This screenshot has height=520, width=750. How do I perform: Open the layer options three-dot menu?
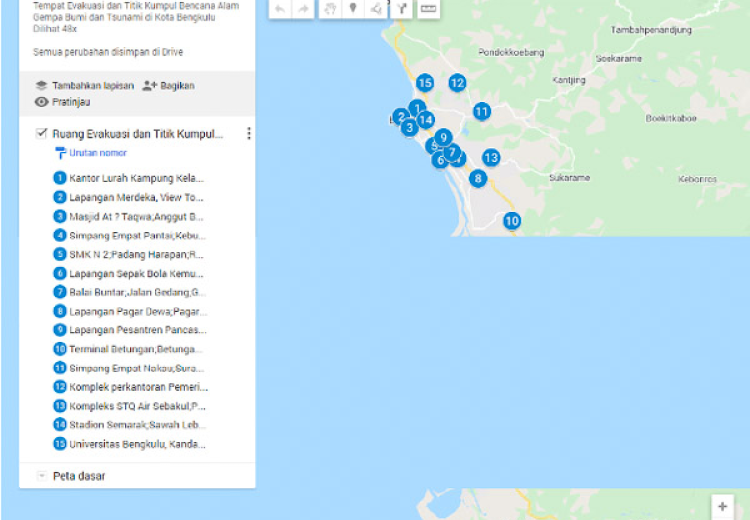pos(248,133)
